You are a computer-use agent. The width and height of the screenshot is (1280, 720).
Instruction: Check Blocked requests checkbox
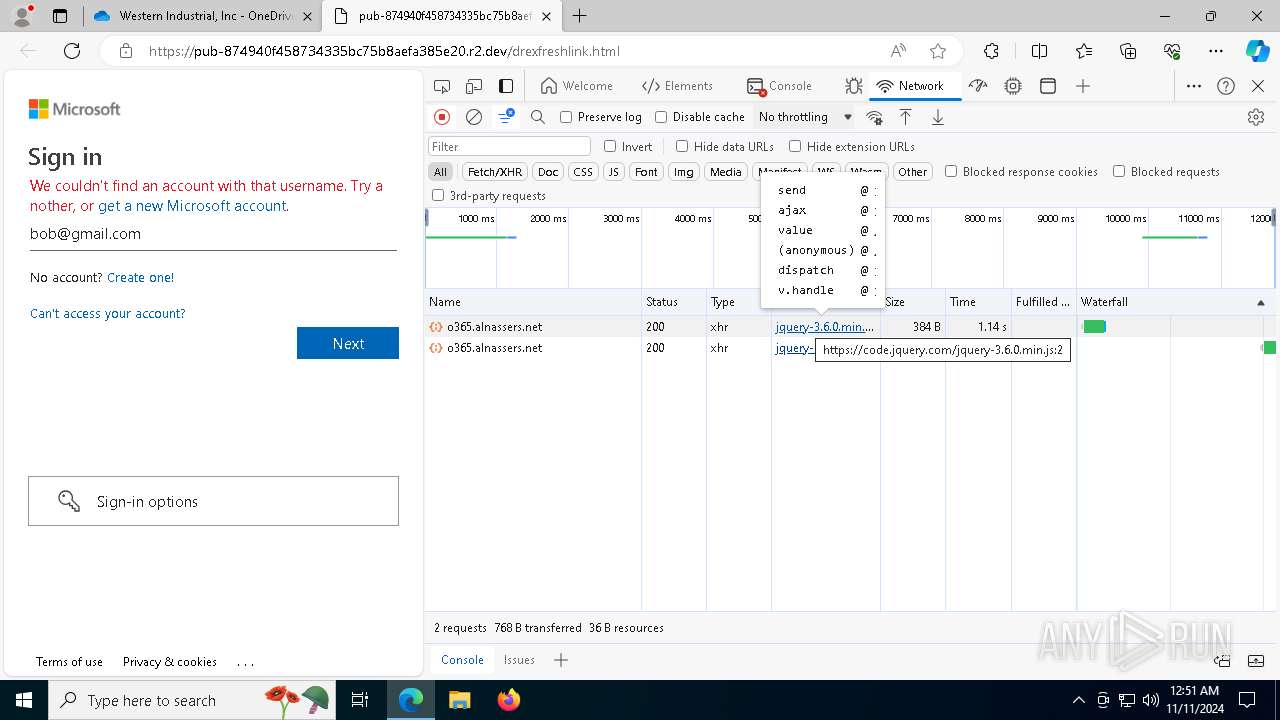1119,171
